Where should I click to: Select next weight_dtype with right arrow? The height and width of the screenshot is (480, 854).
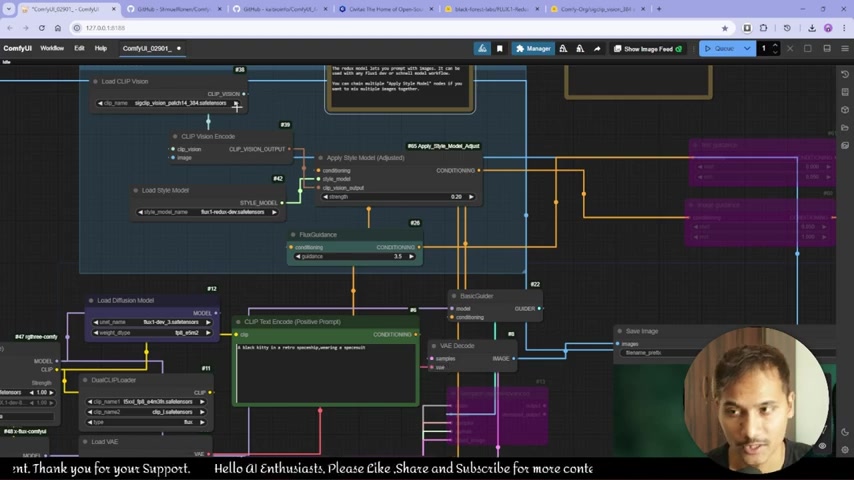208,333
